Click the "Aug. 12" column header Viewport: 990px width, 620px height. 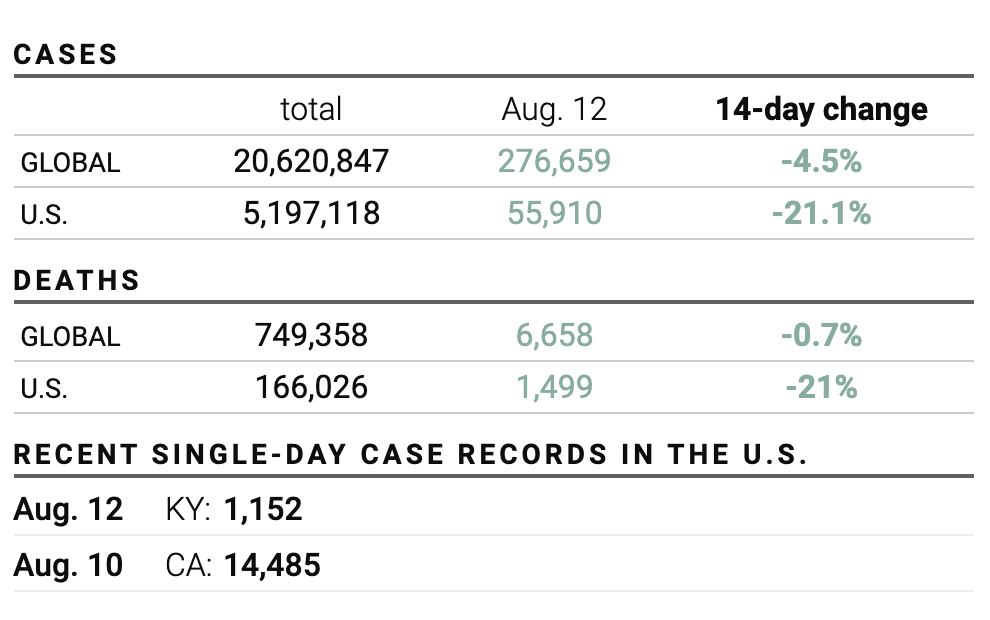point(554,109)
